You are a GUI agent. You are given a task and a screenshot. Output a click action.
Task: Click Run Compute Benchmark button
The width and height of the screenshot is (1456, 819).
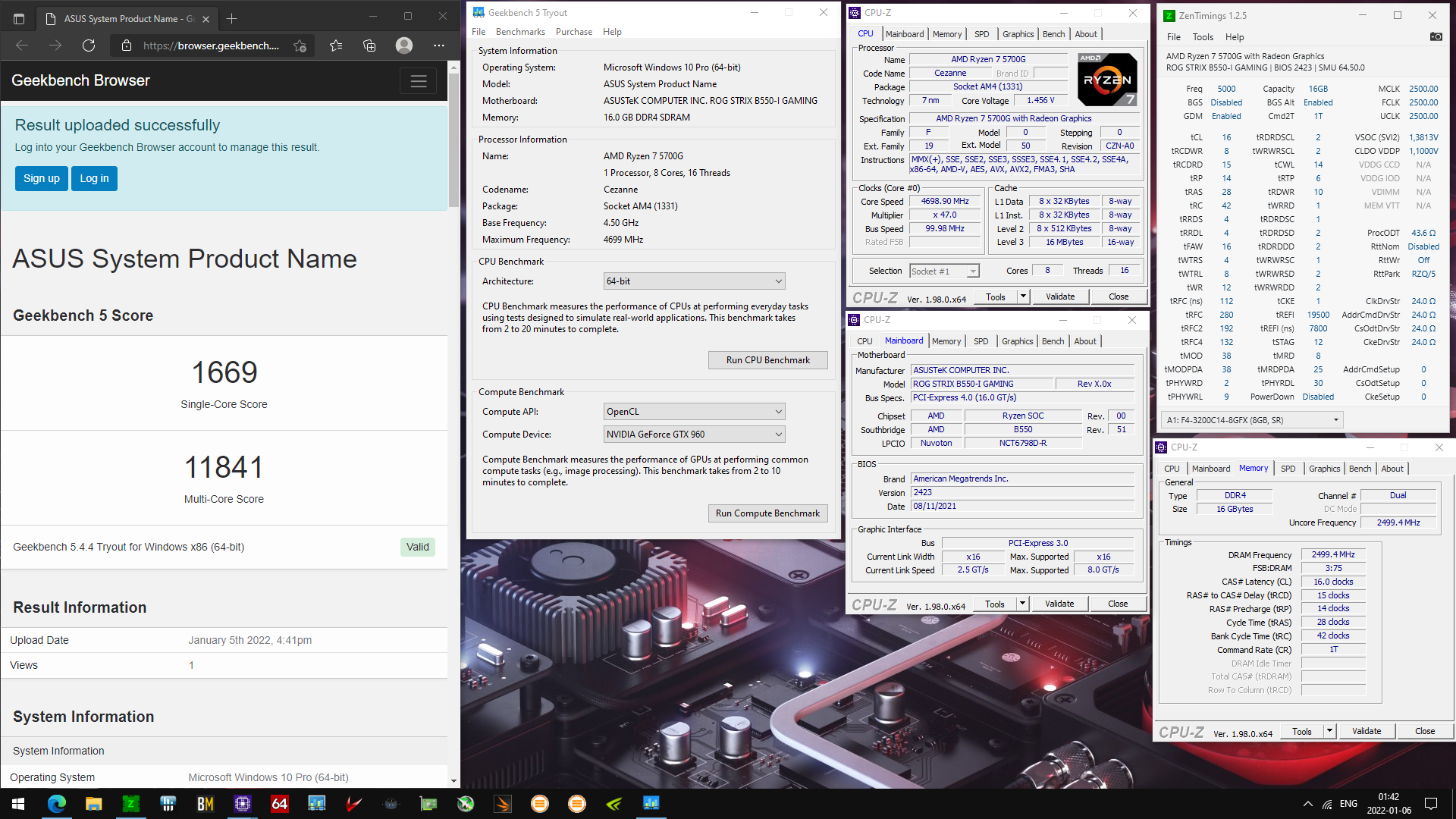coord(767,513)
